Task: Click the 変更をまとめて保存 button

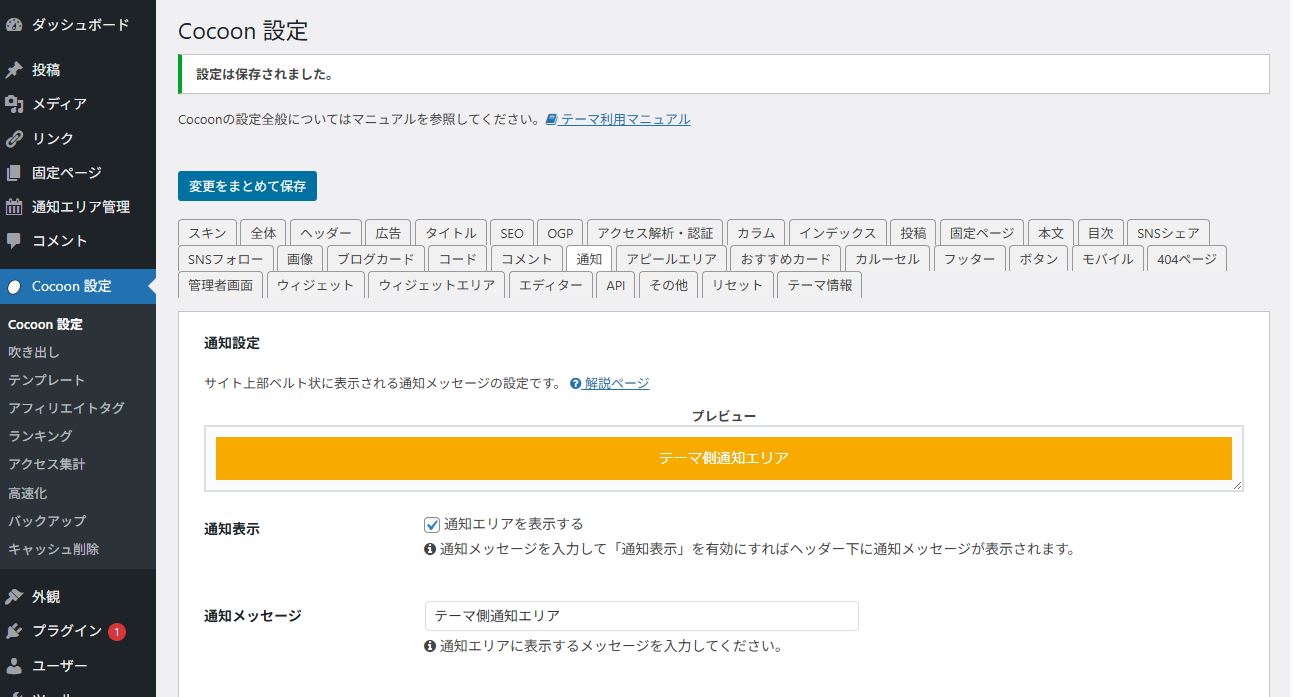Action: tap(247, 186)
